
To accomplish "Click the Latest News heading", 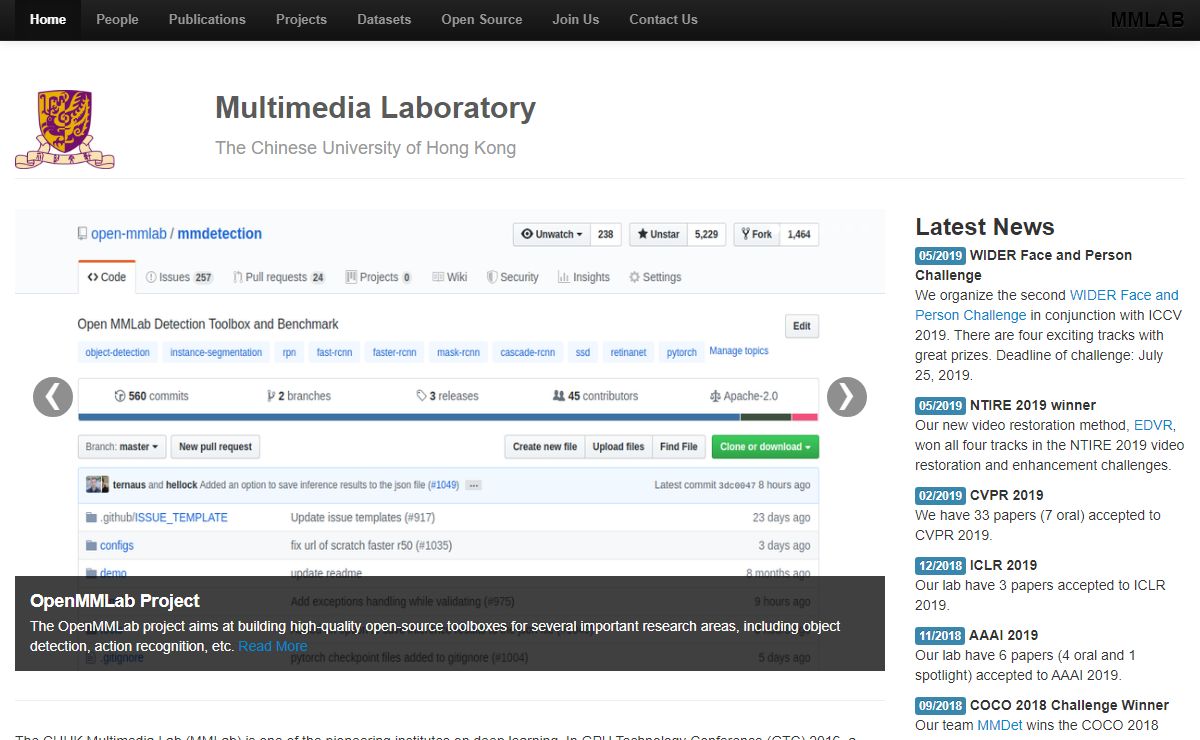I will (x=985, y=227).
